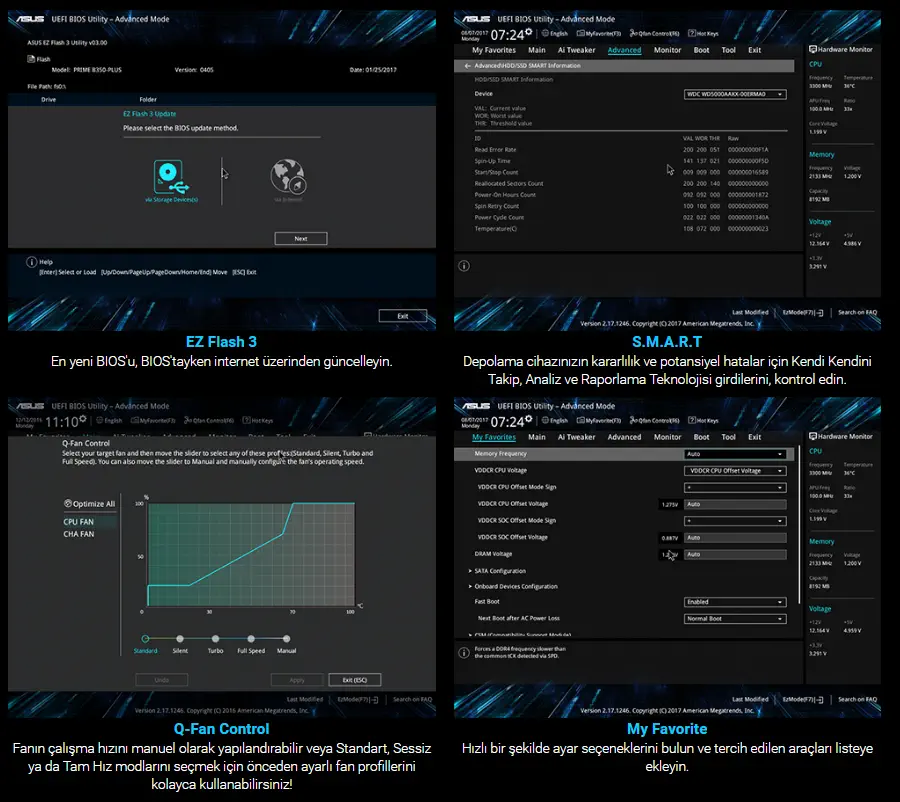The height and width of the screenshot is (802, 900).
Task: Open Hot Keys in the S.M.A.R.T screenshot toolbar
Action: pyautogui.click(x=703, y=33)
